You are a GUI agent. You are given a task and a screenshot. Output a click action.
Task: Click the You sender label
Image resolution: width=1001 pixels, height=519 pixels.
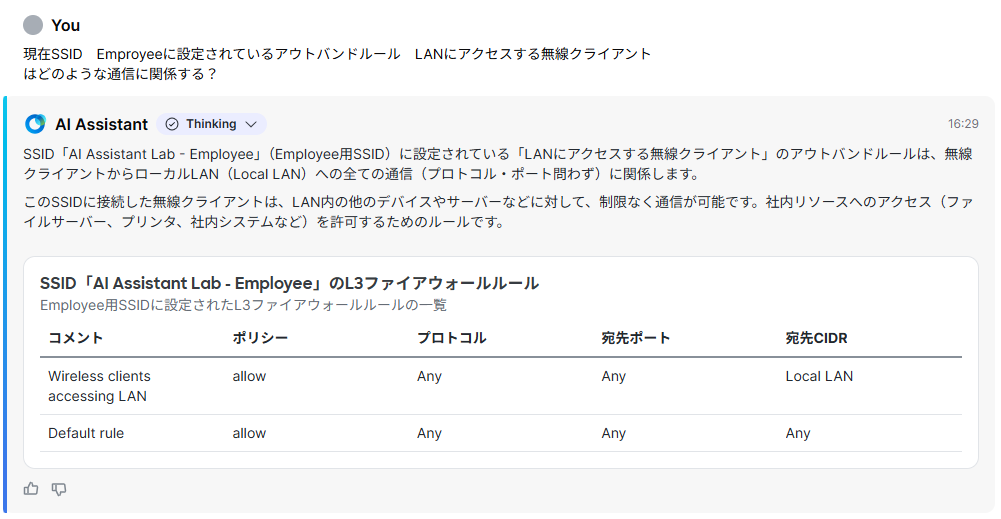(65, 25)
